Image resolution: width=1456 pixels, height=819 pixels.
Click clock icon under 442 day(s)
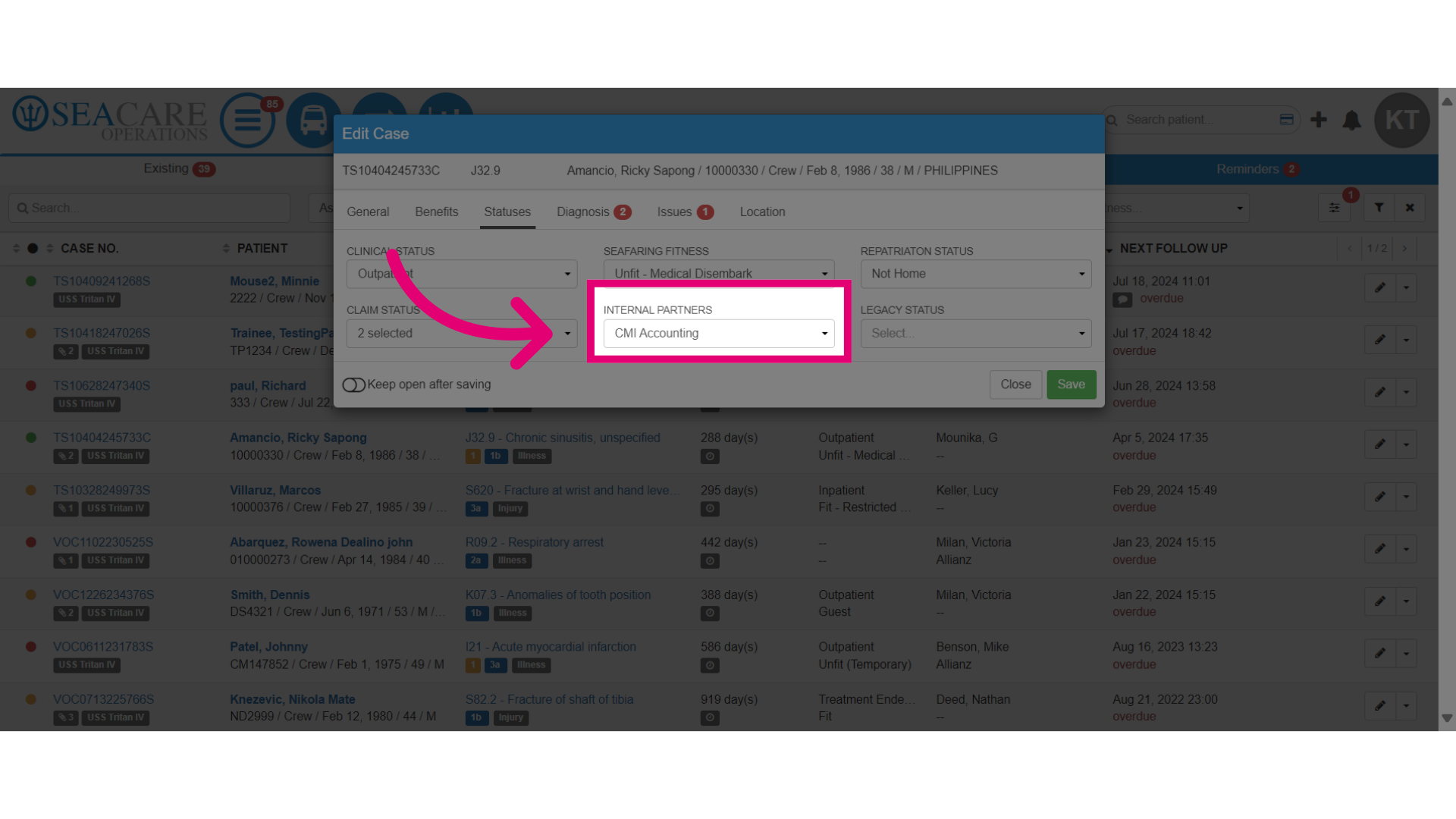coord(710,561)
